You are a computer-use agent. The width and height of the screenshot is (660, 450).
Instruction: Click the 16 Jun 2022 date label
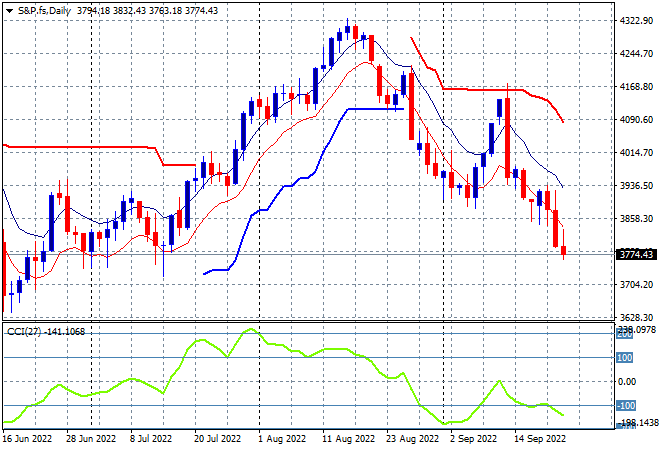(27, 439)
